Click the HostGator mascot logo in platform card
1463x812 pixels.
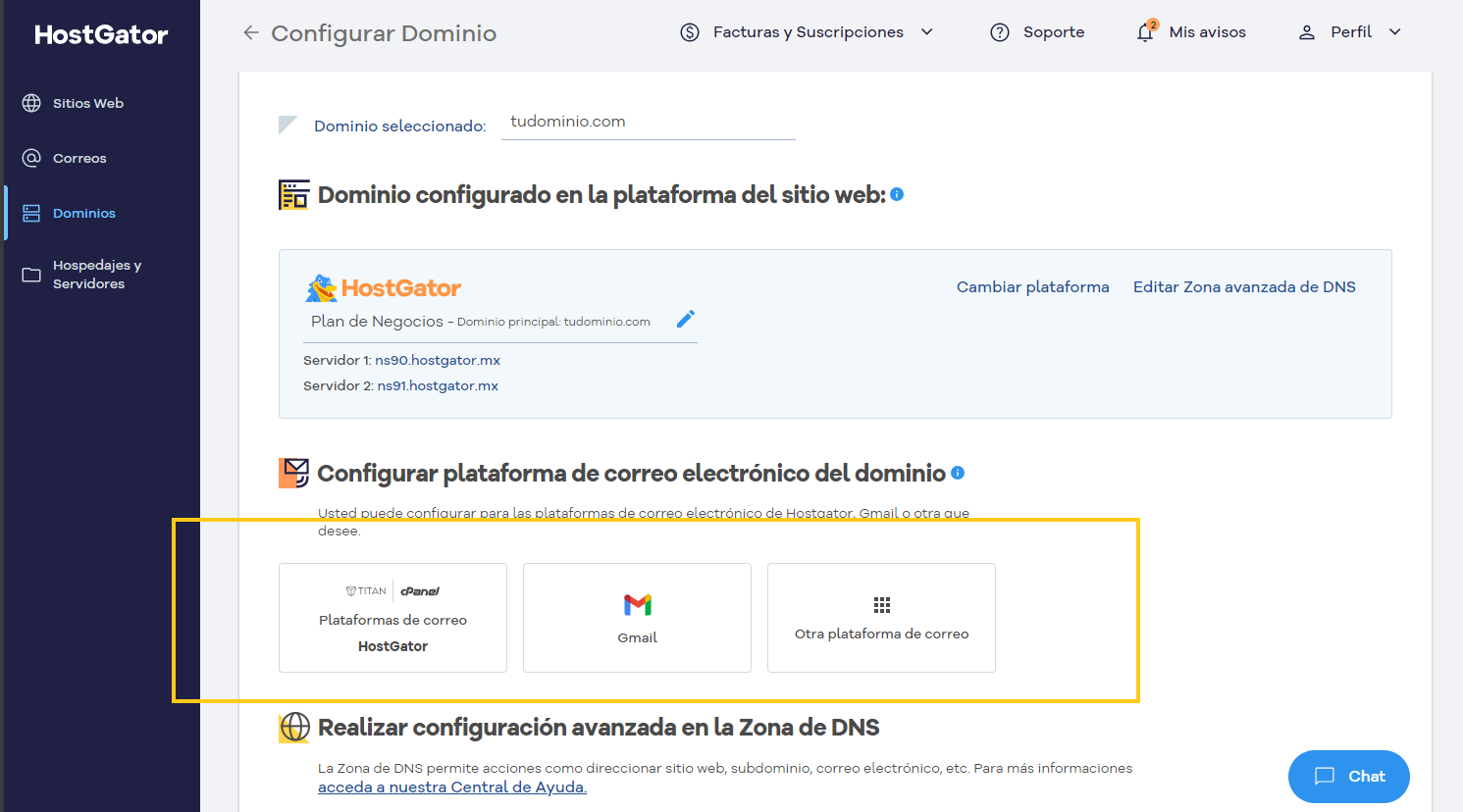click(383, 288)
